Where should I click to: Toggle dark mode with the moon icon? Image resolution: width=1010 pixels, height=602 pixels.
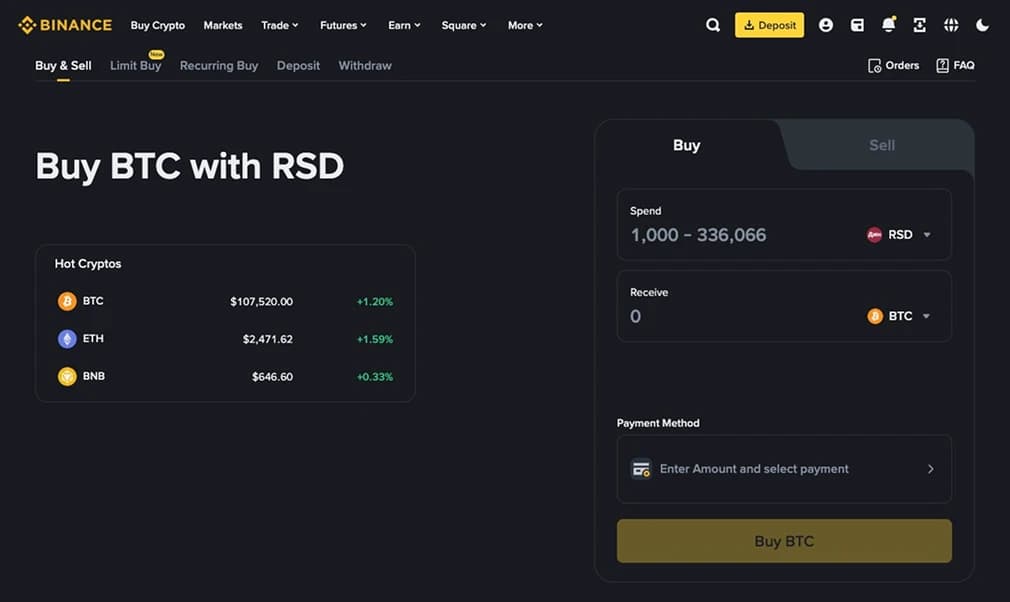tap(982, 24)
